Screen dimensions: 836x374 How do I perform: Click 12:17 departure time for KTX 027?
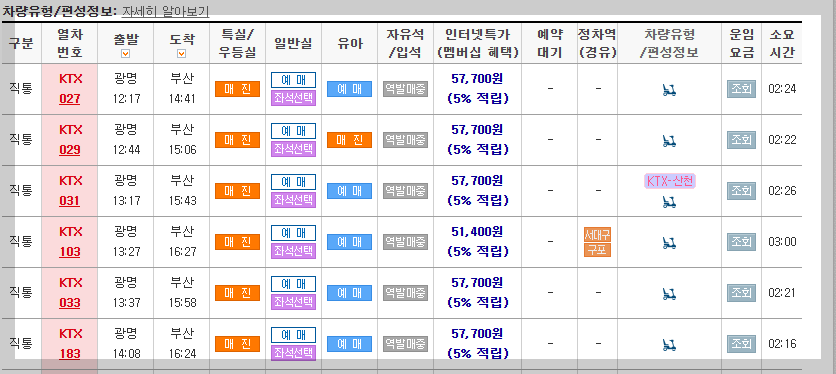click(126, 99)
